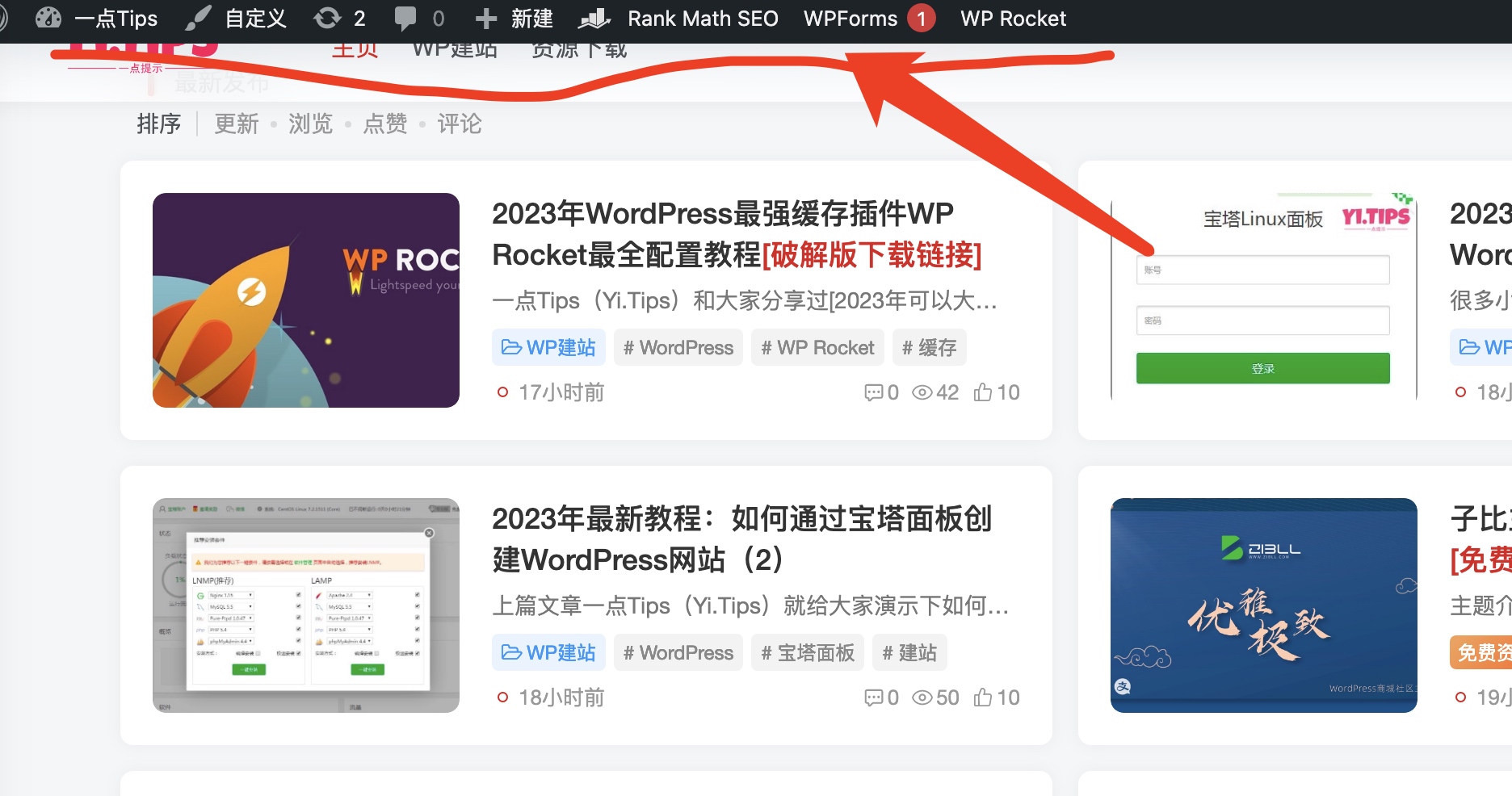Screen dimensions: 1512x796
Task: Open WP Rocket in the admin bar
Action: click(1013, 19)
